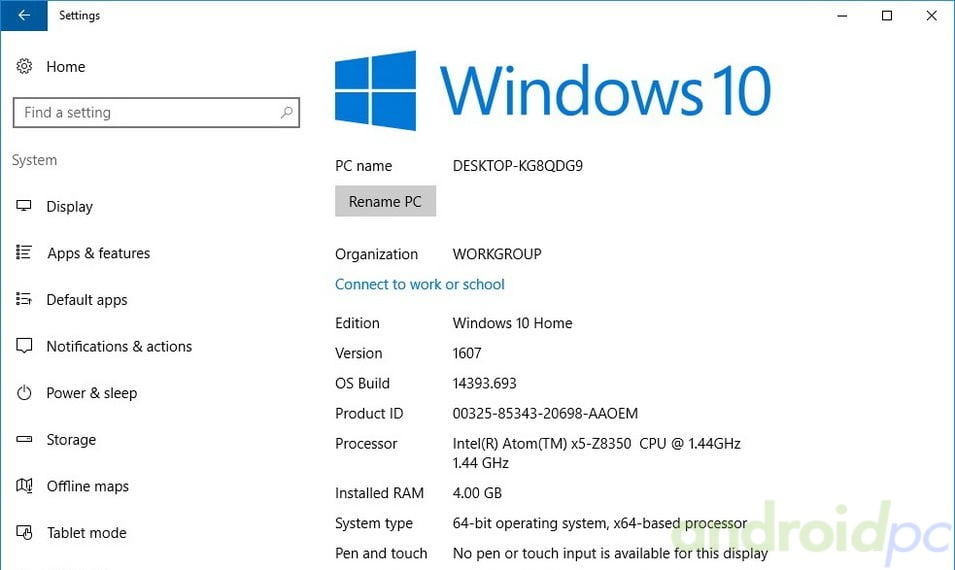Click the Processor label
The height and width of the screenshot is (570, 955).
pos(366,443)
